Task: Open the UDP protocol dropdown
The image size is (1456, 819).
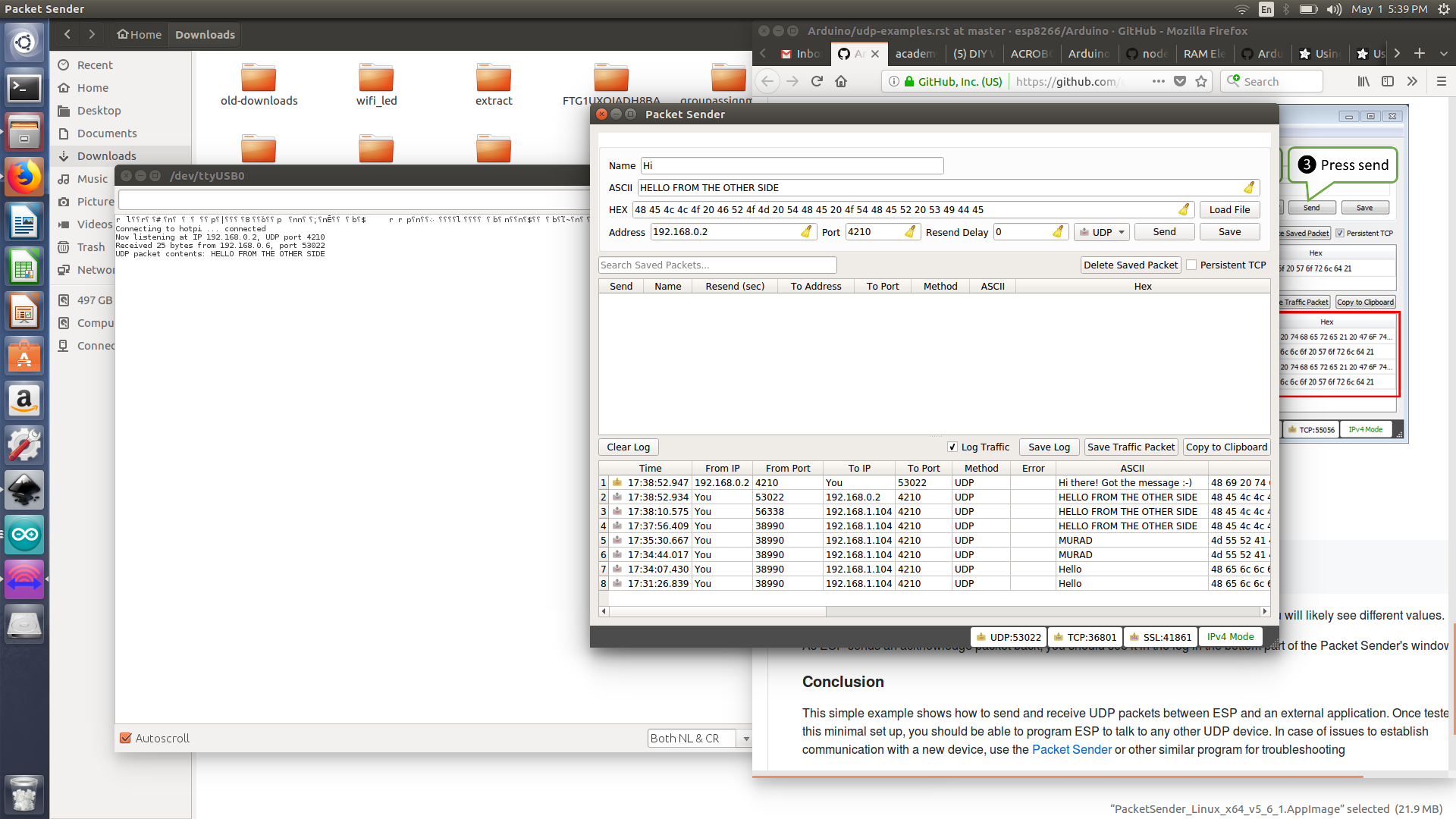Action: [x=1102, y=231]
